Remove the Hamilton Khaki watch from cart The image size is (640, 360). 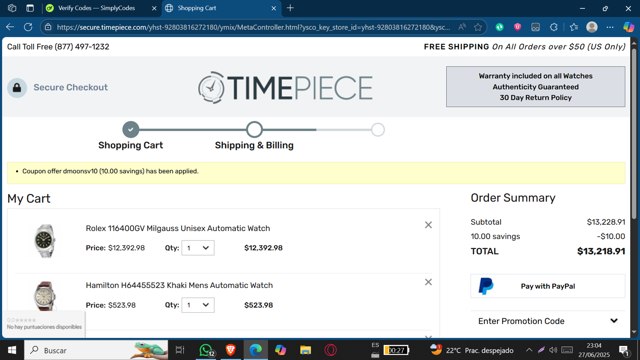[428, 282]
